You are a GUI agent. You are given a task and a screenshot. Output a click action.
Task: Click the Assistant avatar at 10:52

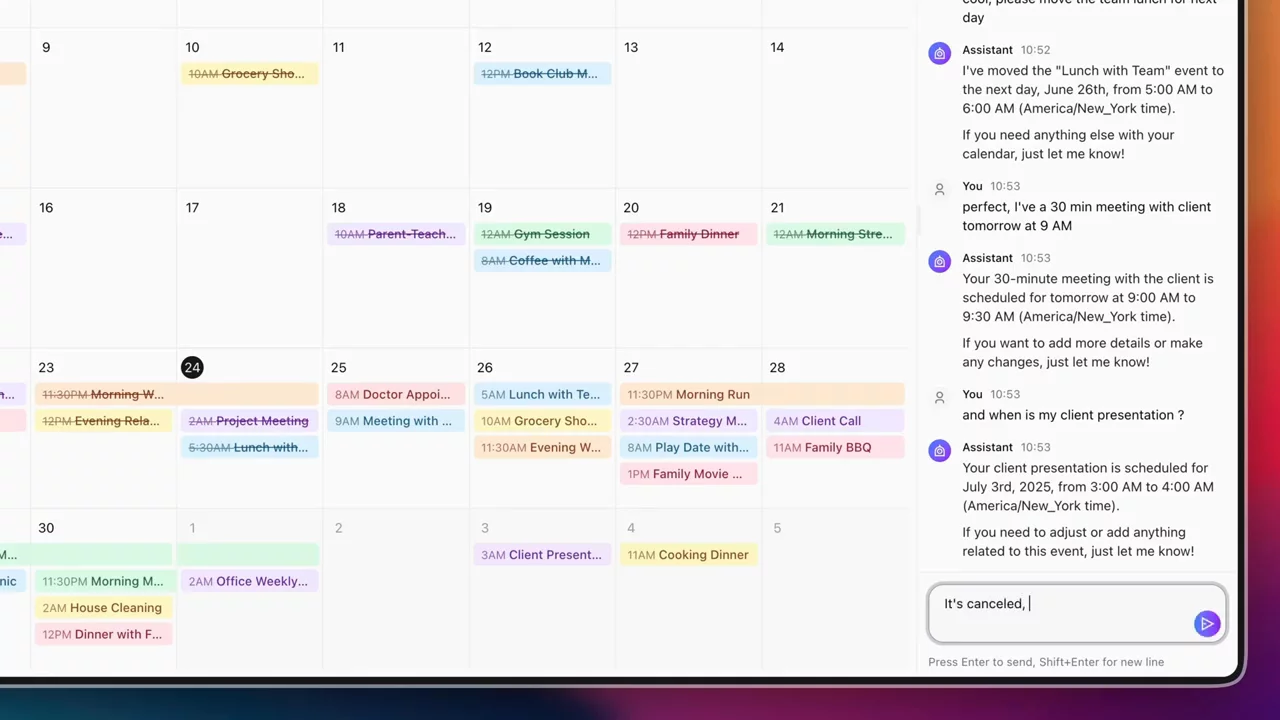[939, 54]
